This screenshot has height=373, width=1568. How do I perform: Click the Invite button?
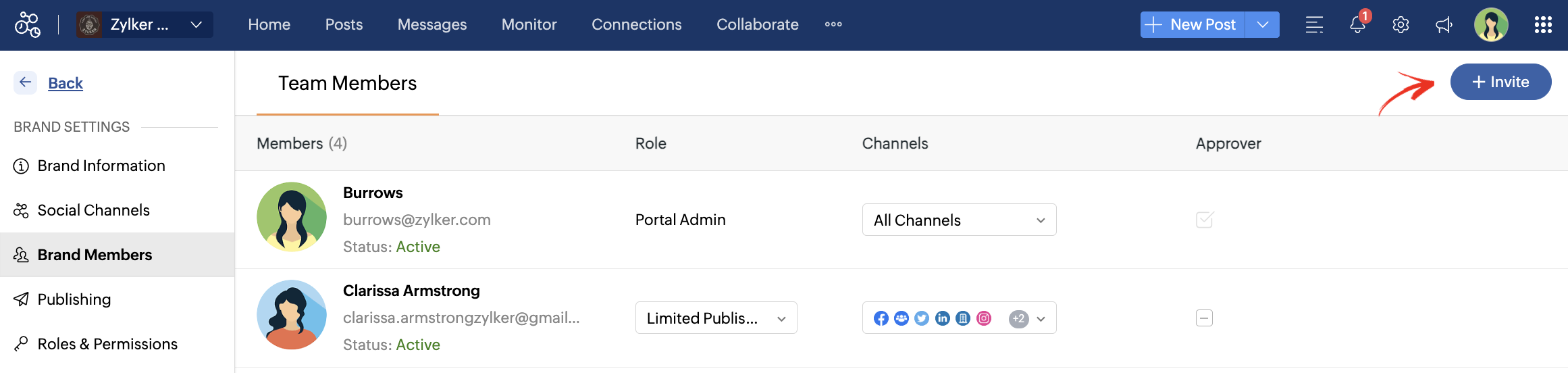1500,82
